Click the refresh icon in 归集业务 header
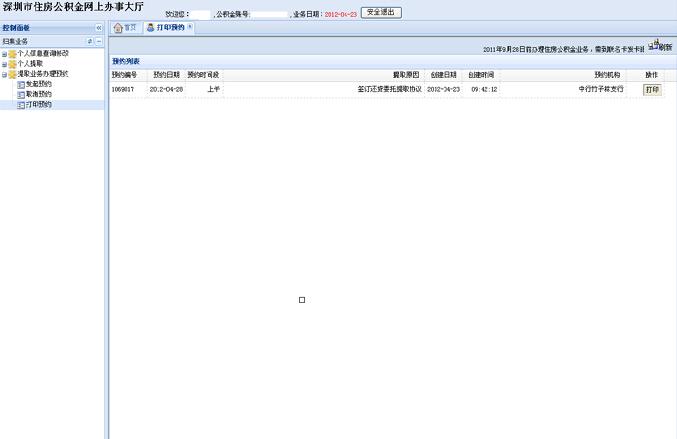 (90, 41)
